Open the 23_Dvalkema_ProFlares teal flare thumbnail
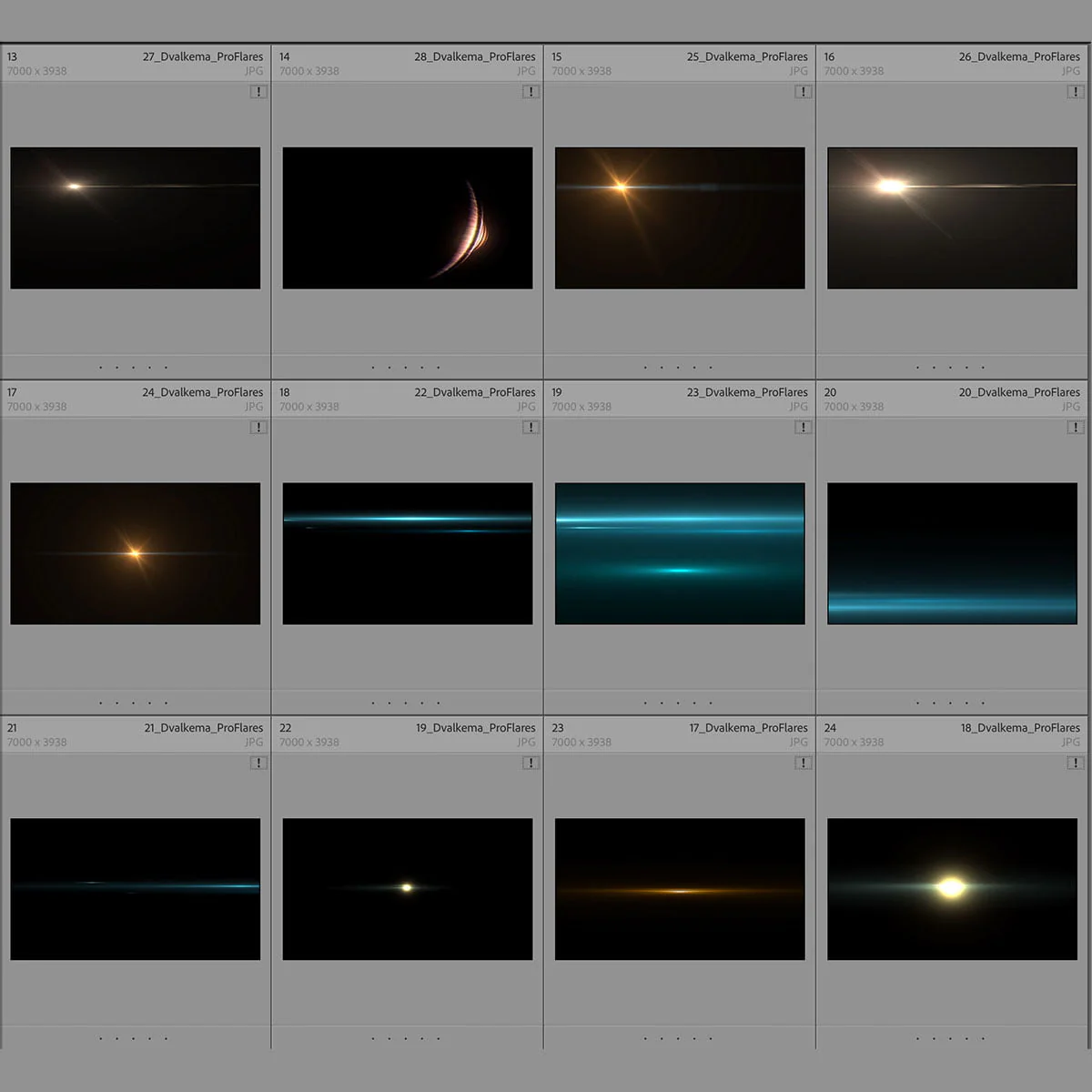 point(680,553)
